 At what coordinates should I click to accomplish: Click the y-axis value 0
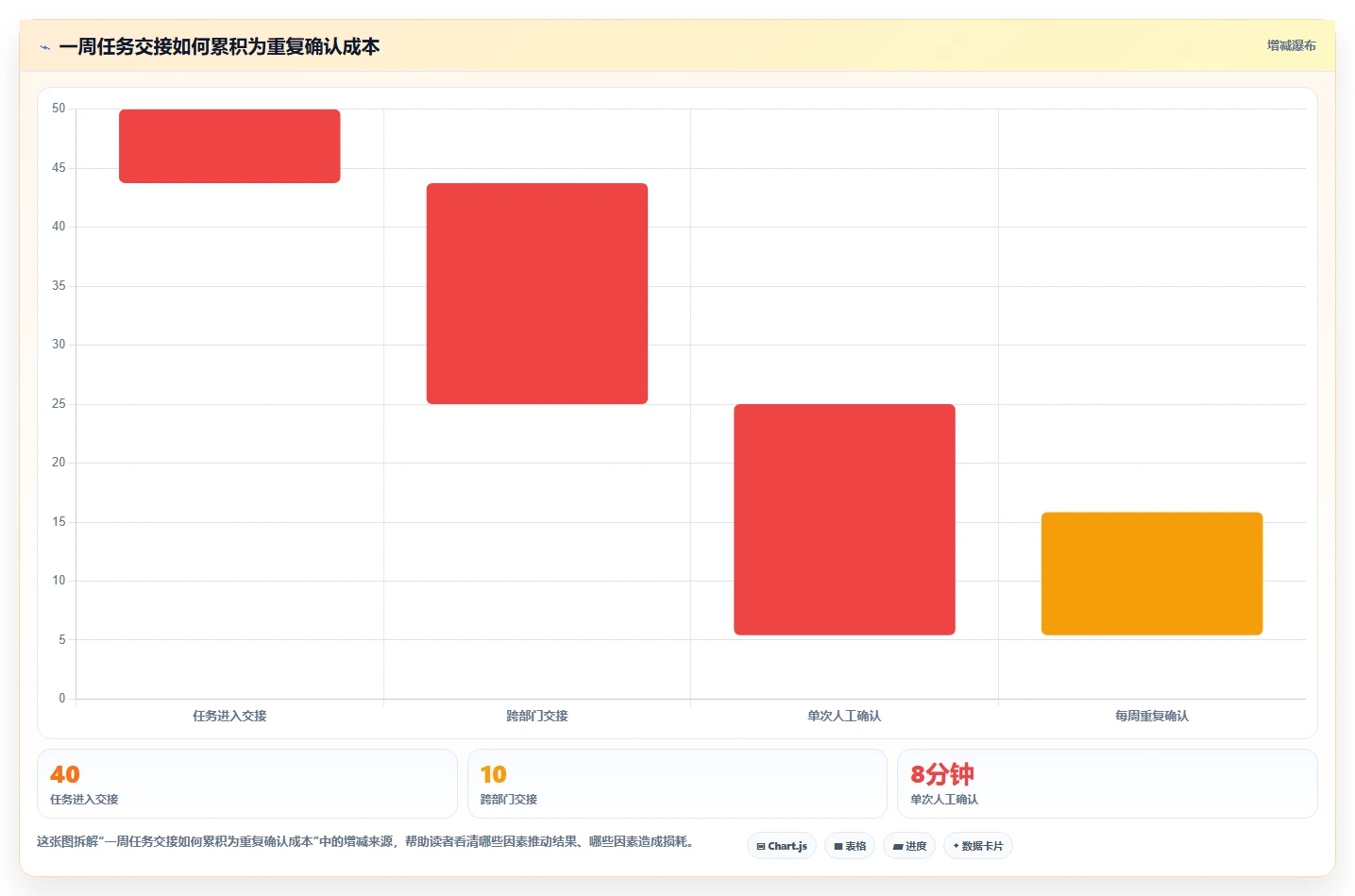[62, 699]
